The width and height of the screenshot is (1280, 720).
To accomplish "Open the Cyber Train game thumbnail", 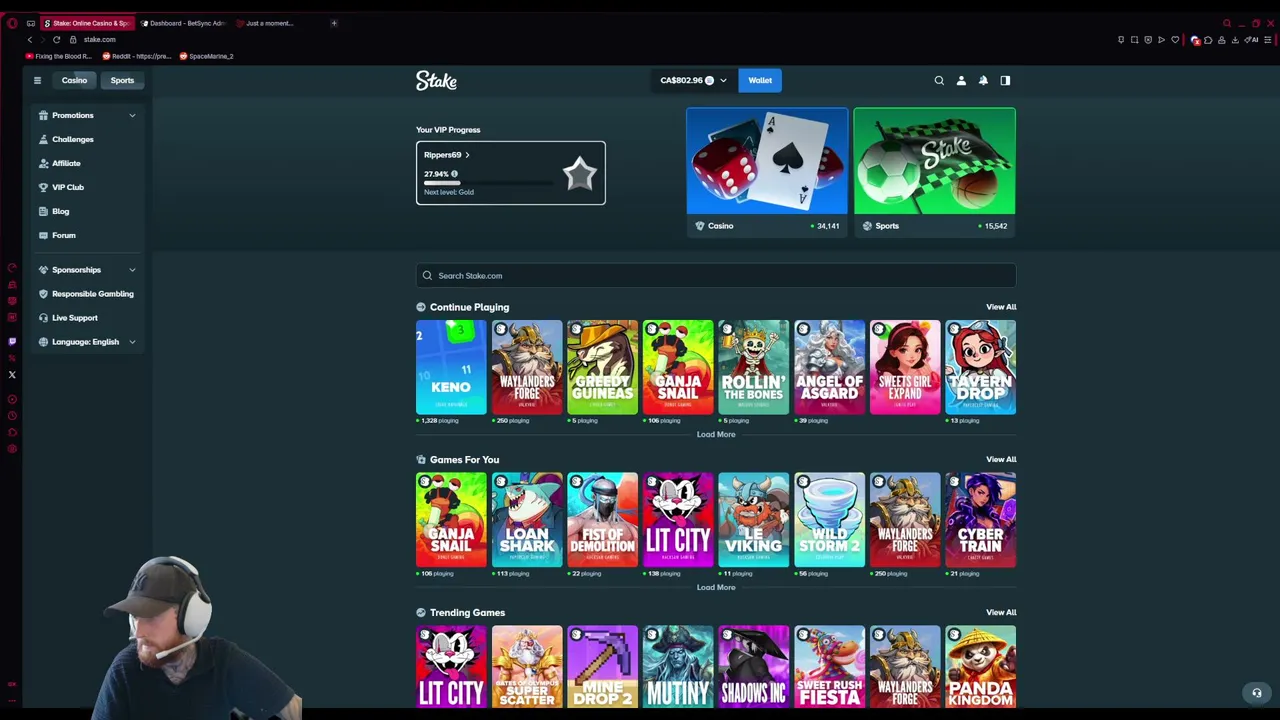I will 980,520.
